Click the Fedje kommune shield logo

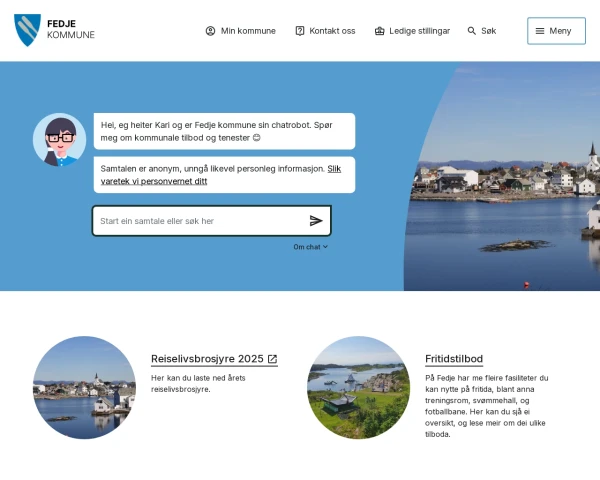tap(27, 30)
